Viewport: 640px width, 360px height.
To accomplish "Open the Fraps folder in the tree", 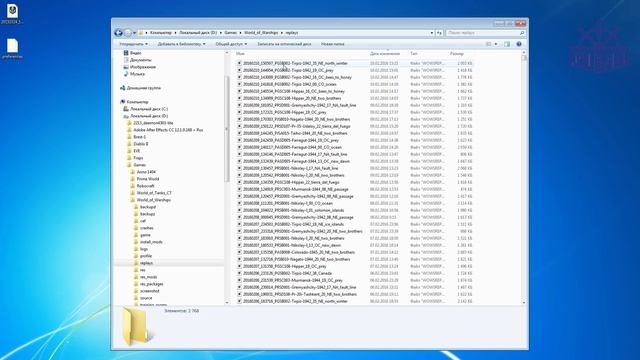I will point(135,158).
